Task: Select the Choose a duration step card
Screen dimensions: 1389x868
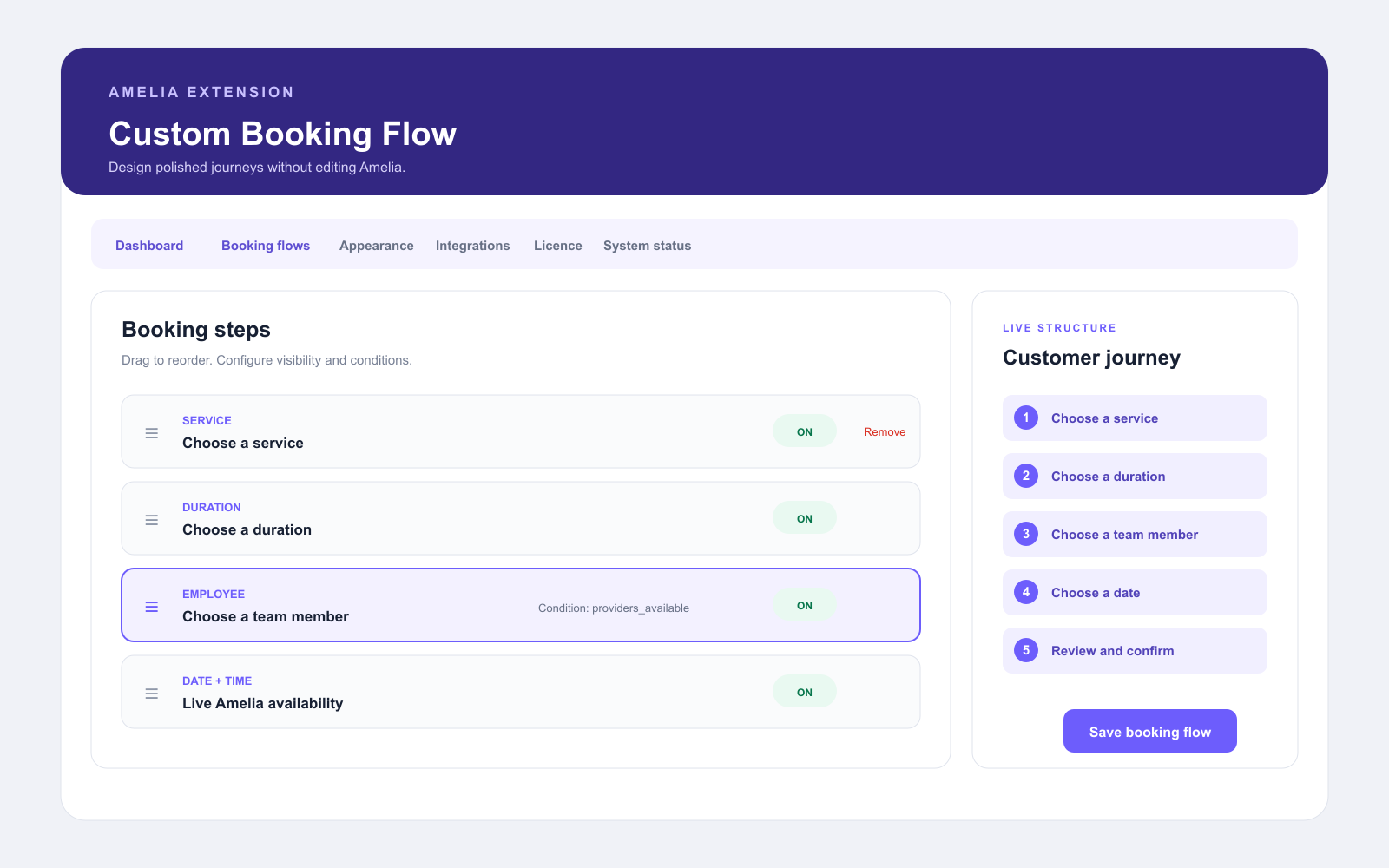Action: 521,518
